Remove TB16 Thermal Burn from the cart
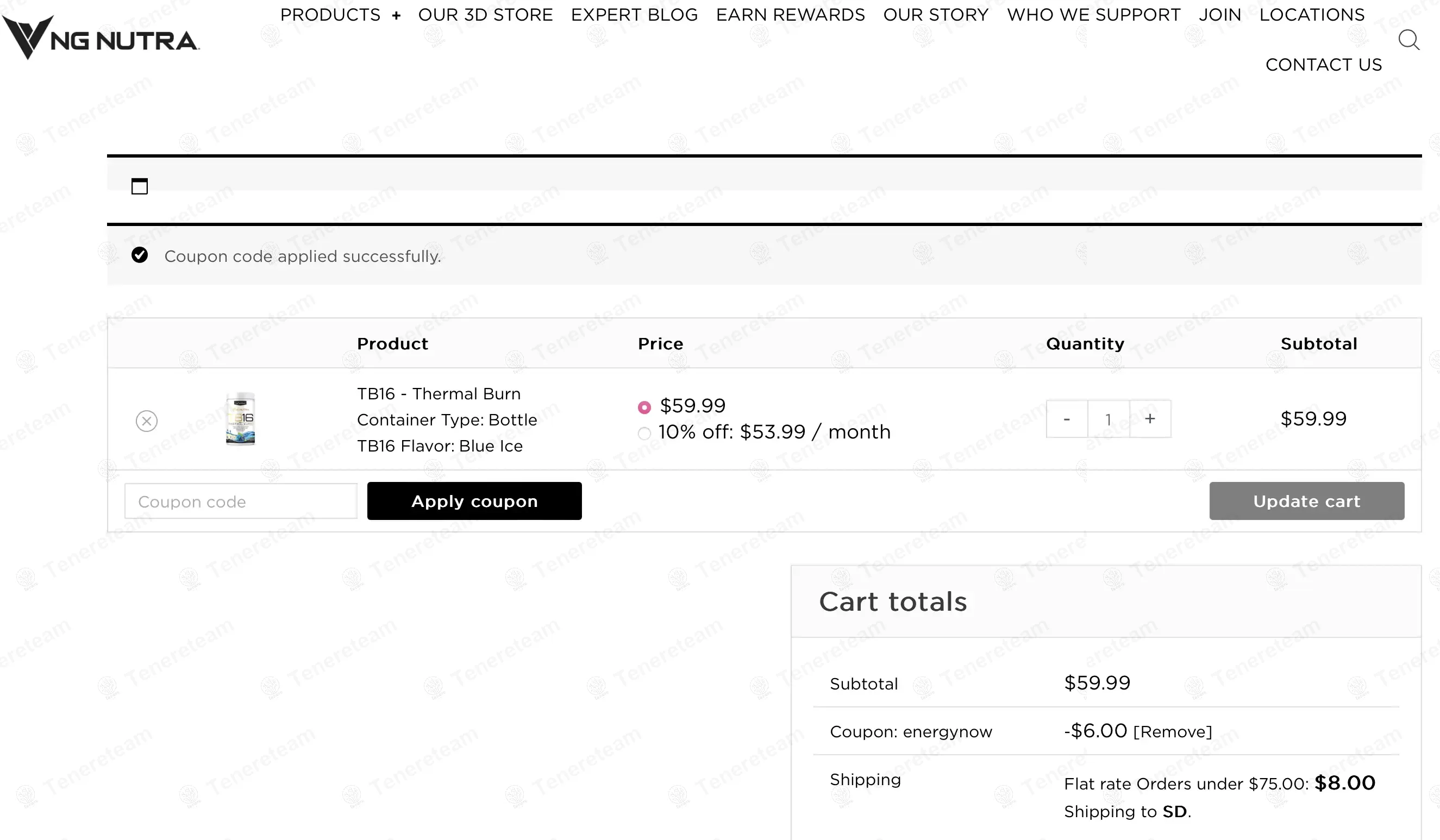1440x840 pixels. click(147, 421)
